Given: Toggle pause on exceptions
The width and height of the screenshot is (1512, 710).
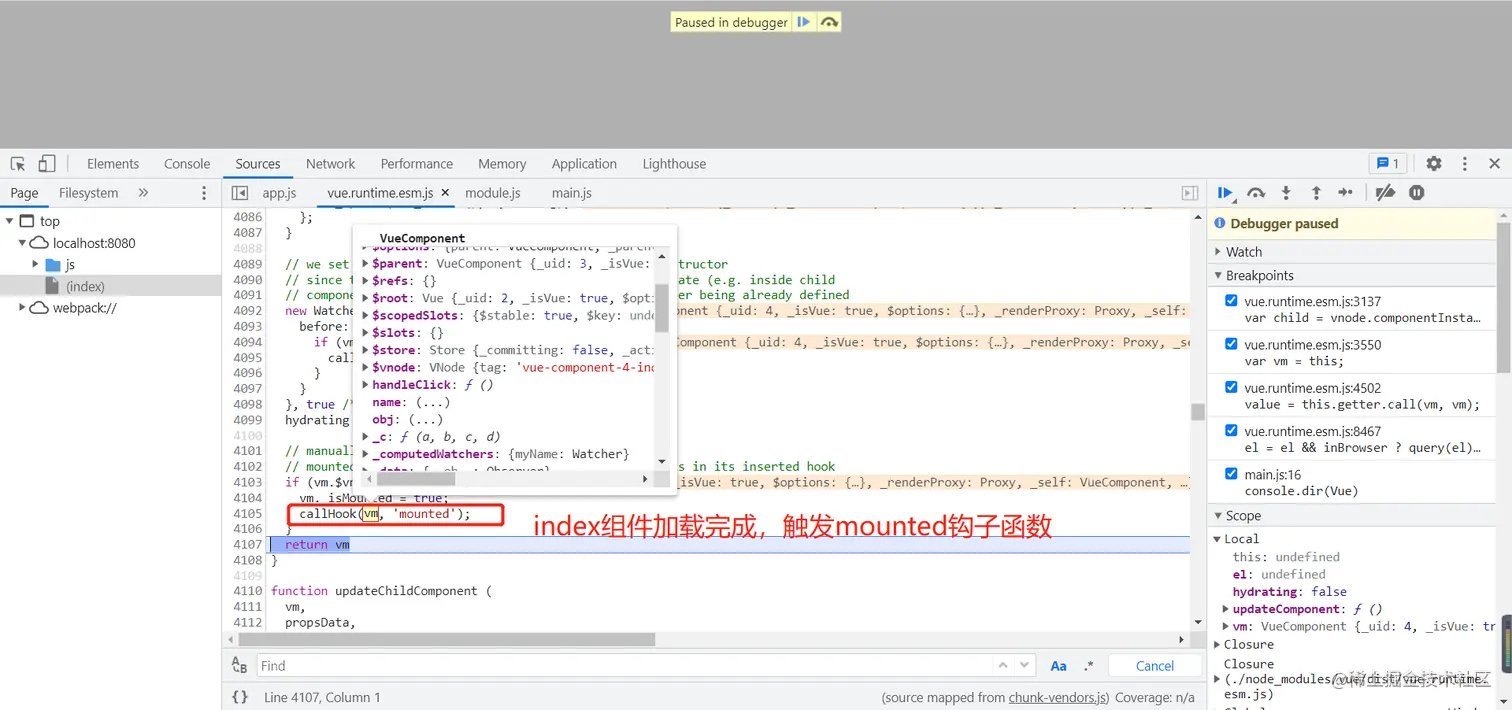Looking at the screenshot, I should coord(1417,193).
